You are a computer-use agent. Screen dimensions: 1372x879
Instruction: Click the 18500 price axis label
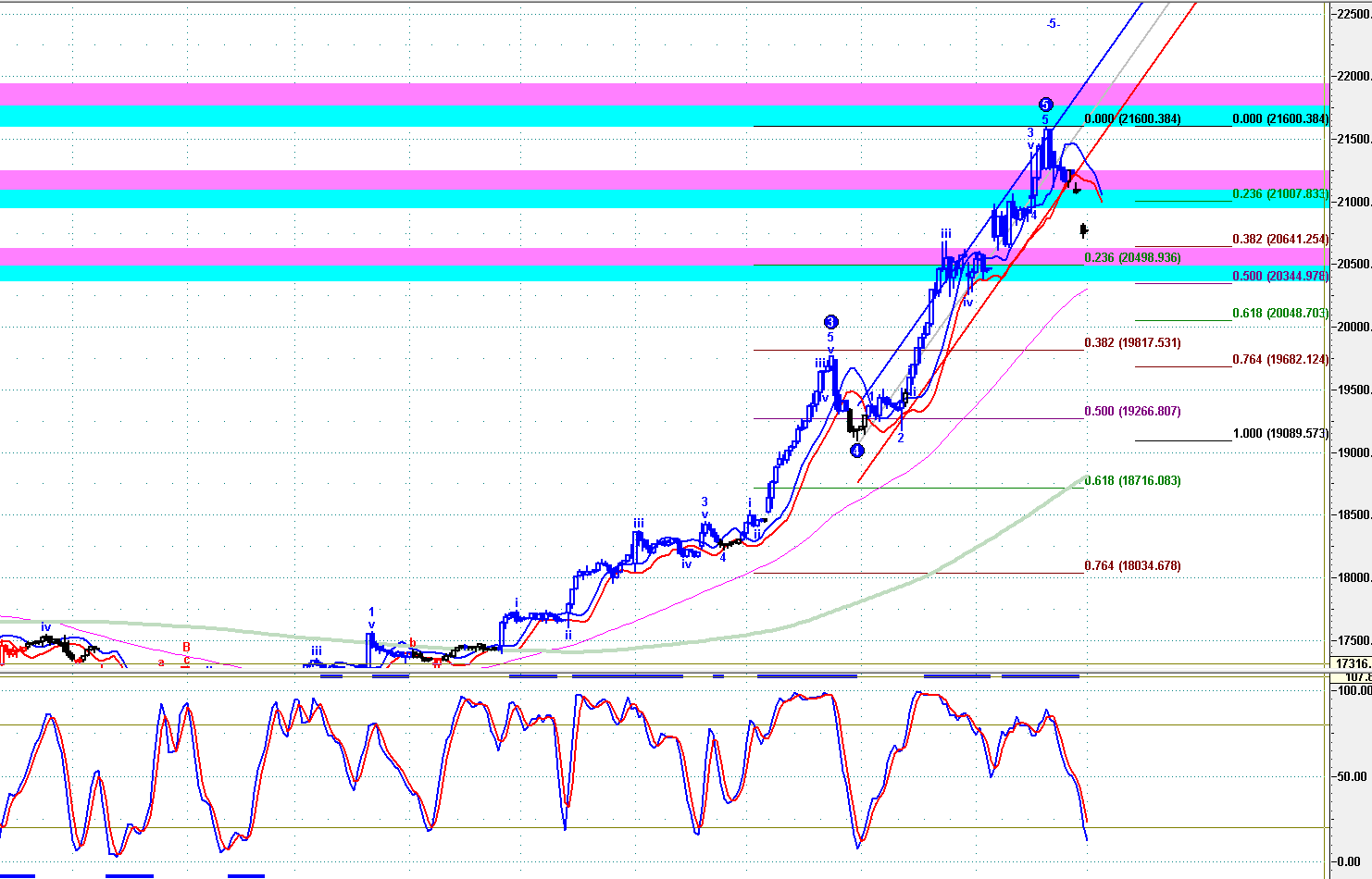point(1353,514)
